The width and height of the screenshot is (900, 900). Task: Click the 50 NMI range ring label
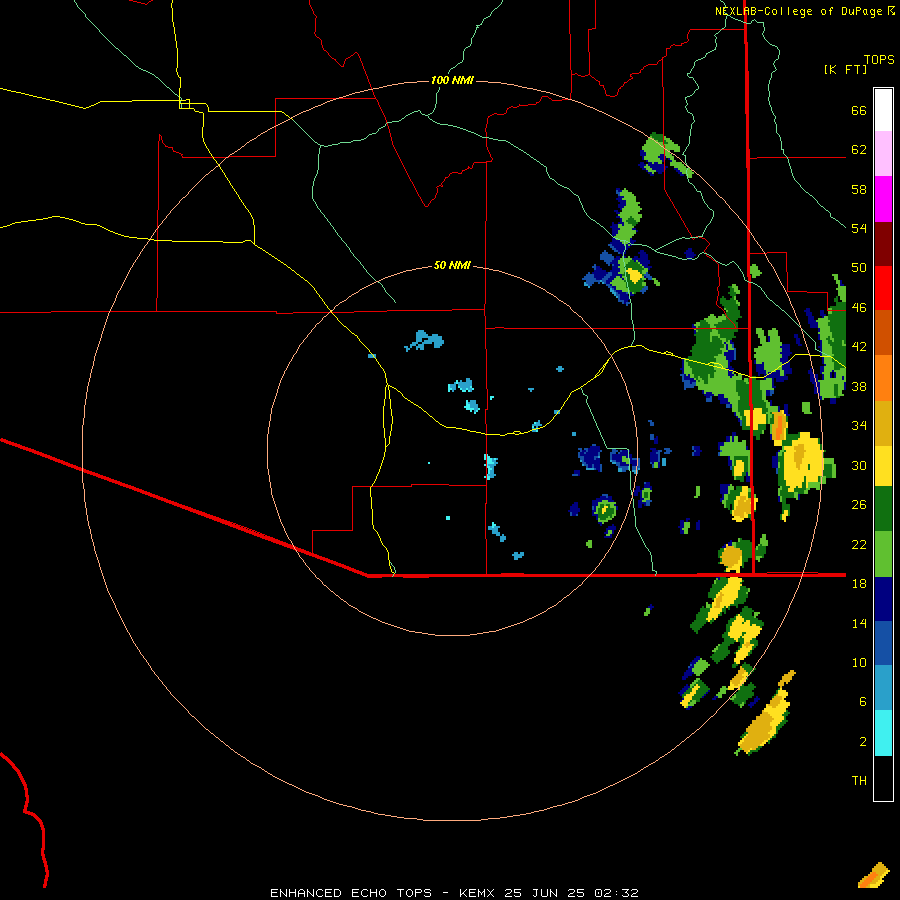(x=452, y=265)
